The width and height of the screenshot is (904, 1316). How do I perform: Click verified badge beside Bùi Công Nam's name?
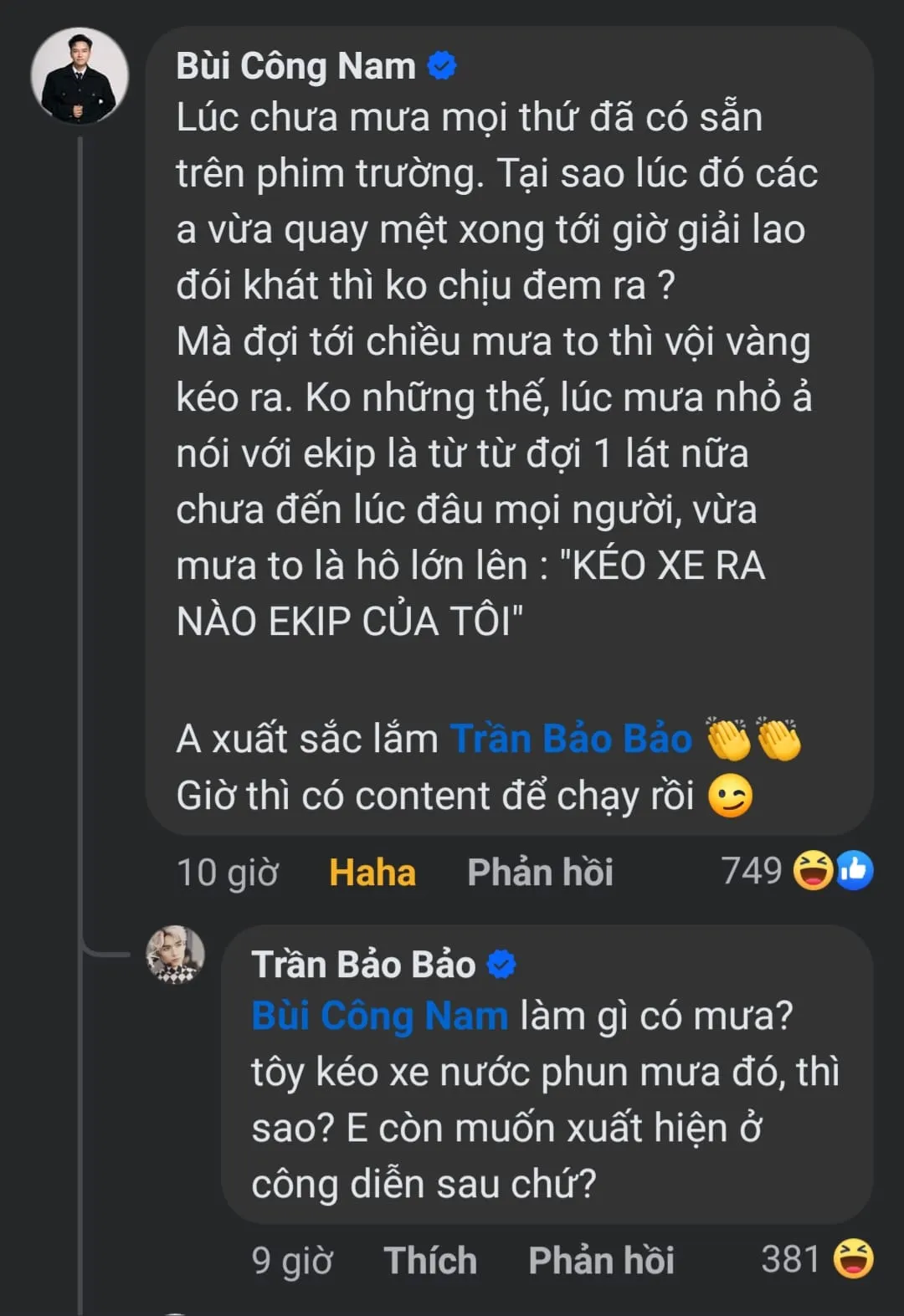pos(442,65)
